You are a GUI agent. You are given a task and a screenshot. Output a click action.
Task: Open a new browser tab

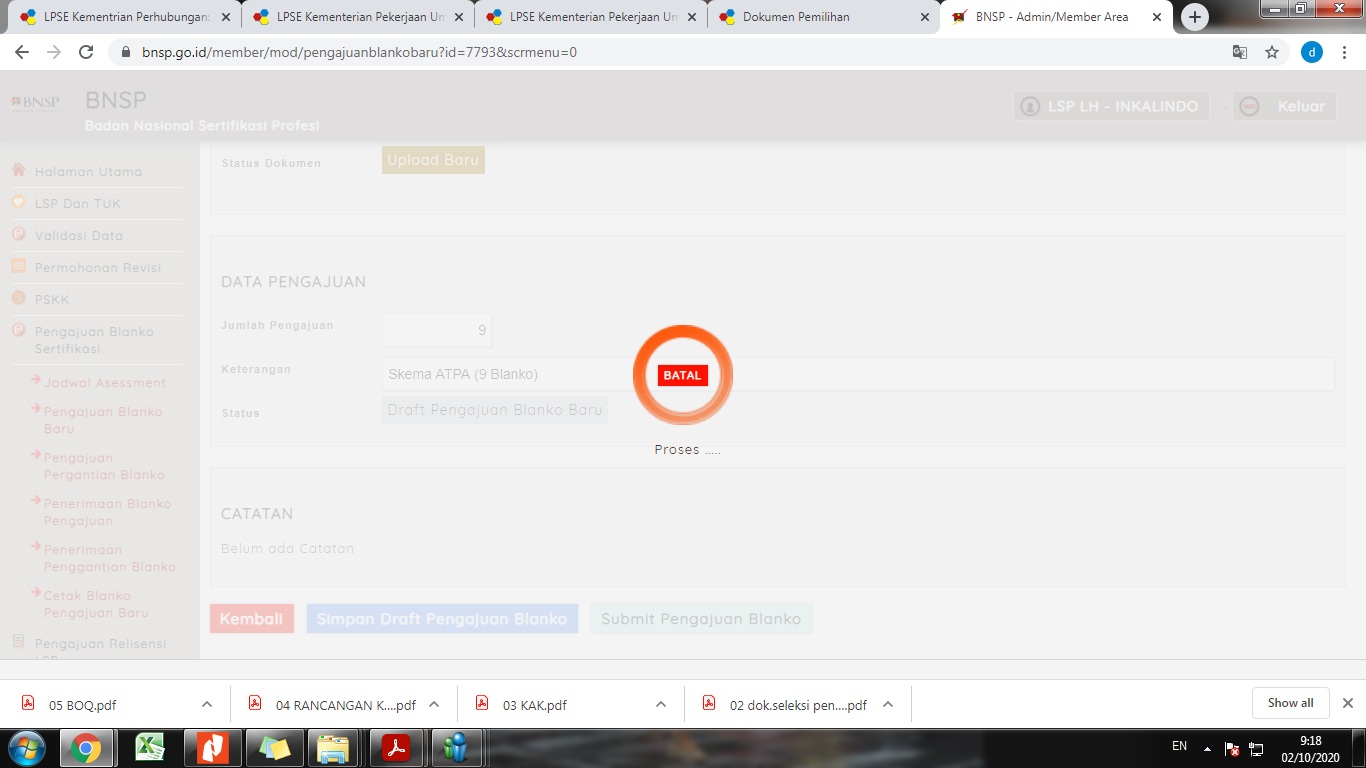click(1195, 17)
